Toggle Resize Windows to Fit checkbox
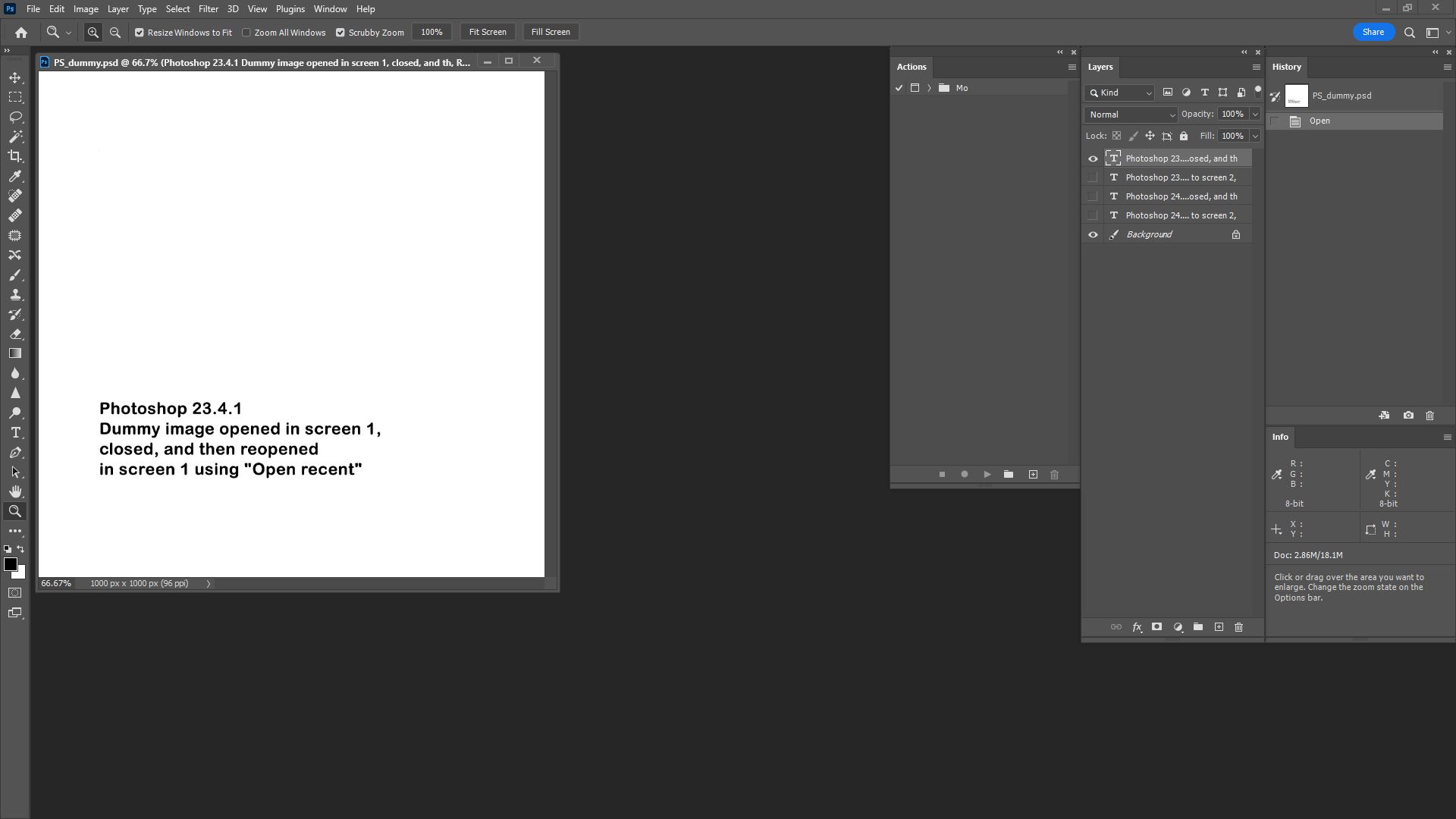This screenshot has height=819, width=1456. pos(140,32)
